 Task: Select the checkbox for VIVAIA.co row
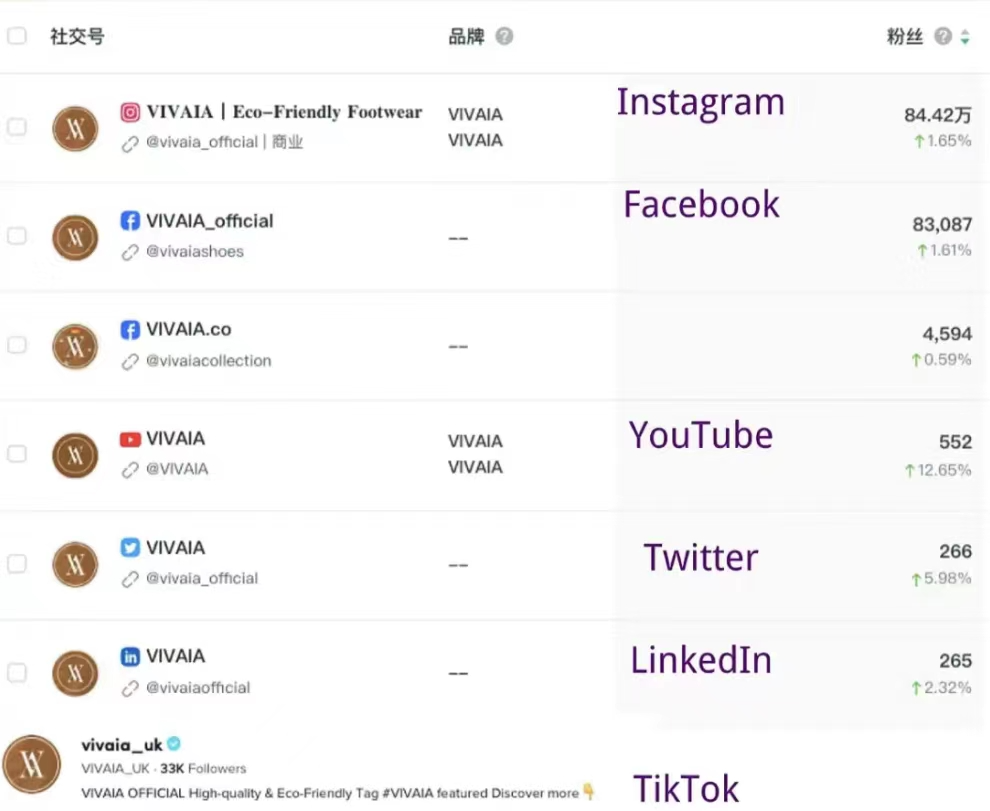coord(17,345)
